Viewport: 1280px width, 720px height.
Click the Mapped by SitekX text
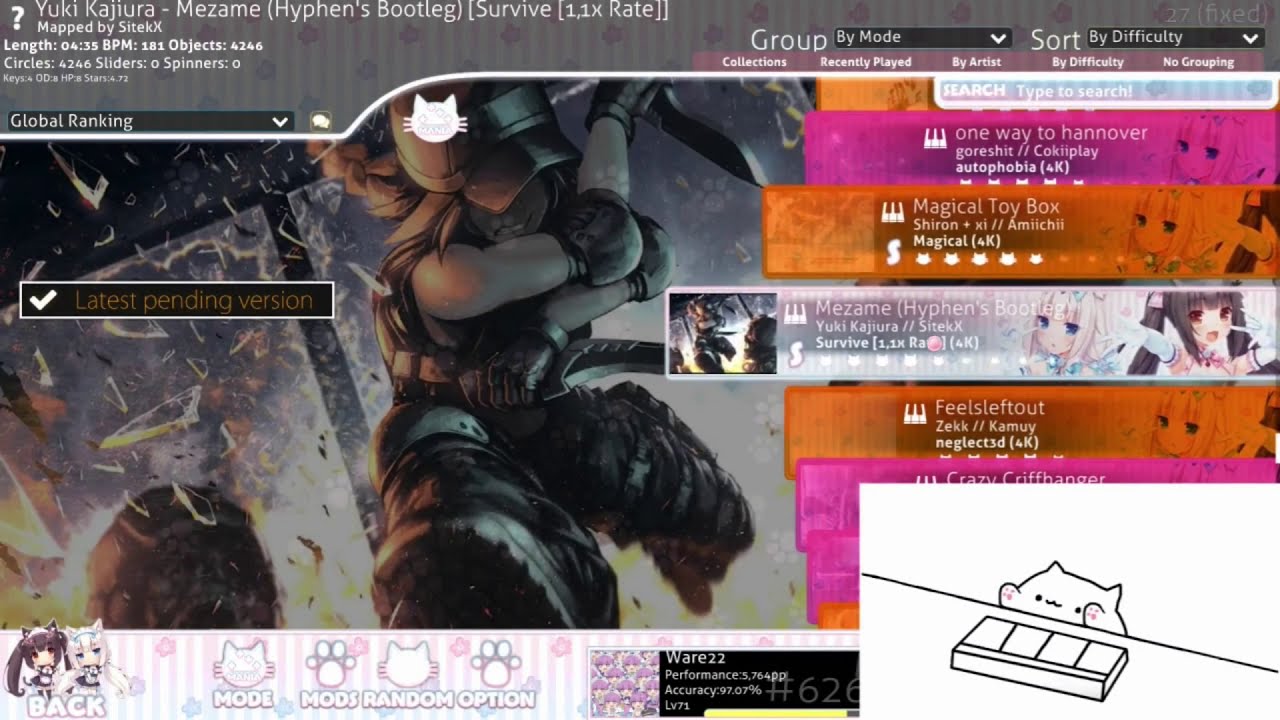point(99,28)
